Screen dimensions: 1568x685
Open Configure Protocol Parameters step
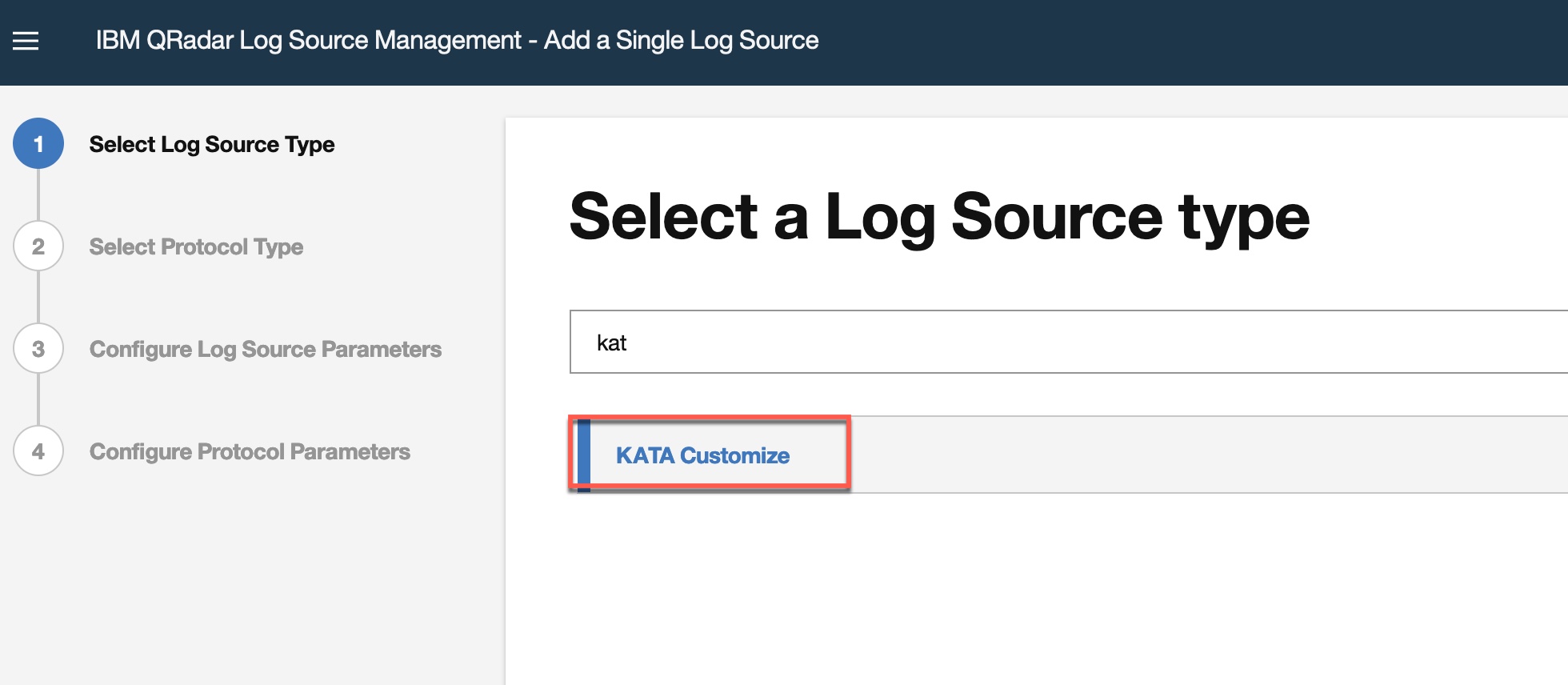(250, 452)
